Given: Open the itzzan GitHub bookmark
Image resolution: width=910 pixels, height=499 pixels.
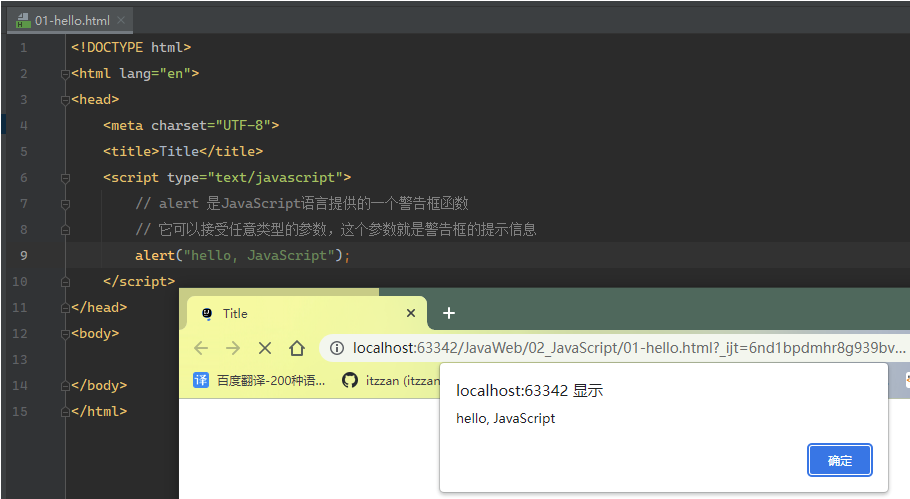Looking at the screenshot, I should 391,381.
